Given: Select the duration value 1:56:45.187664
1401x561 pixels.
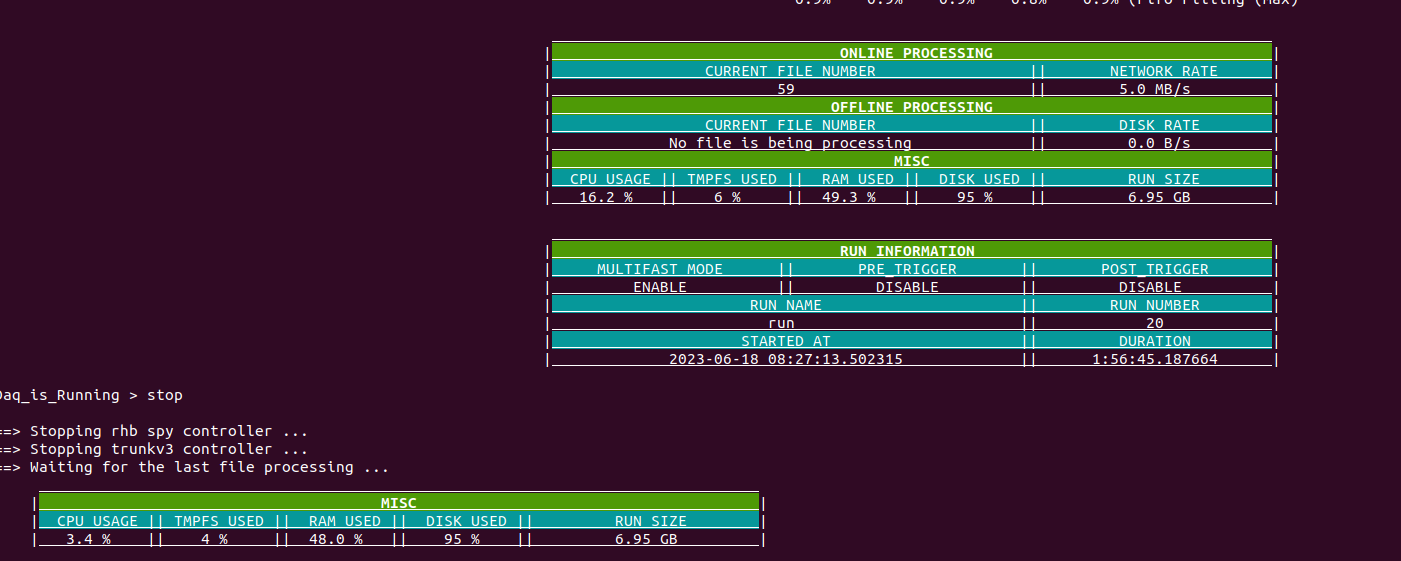Looking at the screenshot, I should (1154, 359).
